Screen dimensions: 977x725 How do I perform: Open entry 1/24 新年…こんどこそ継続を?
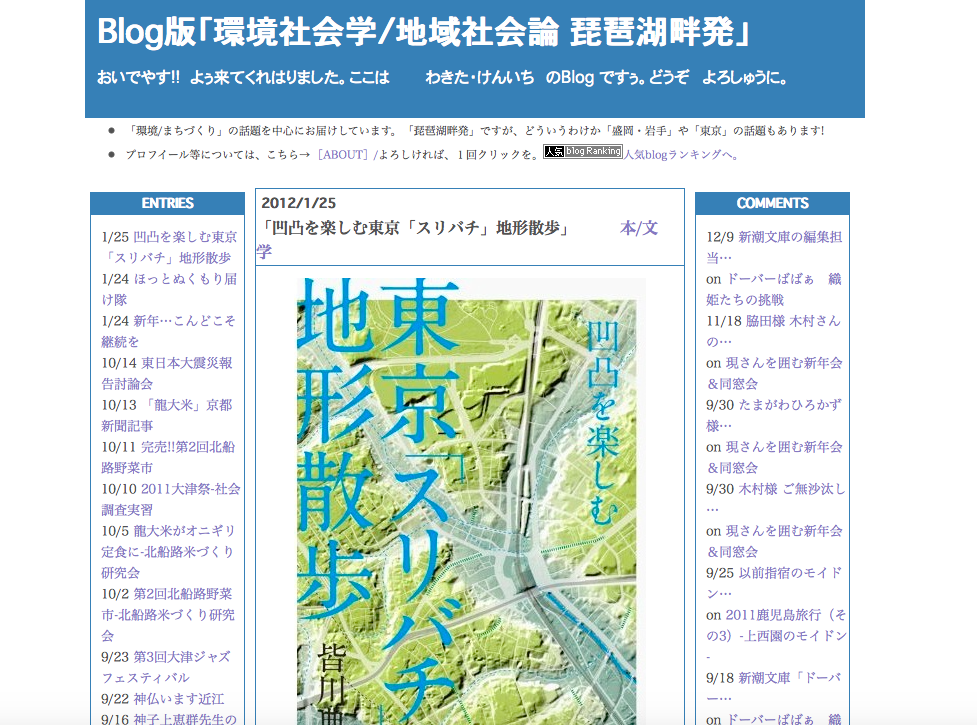pos(169,331)
